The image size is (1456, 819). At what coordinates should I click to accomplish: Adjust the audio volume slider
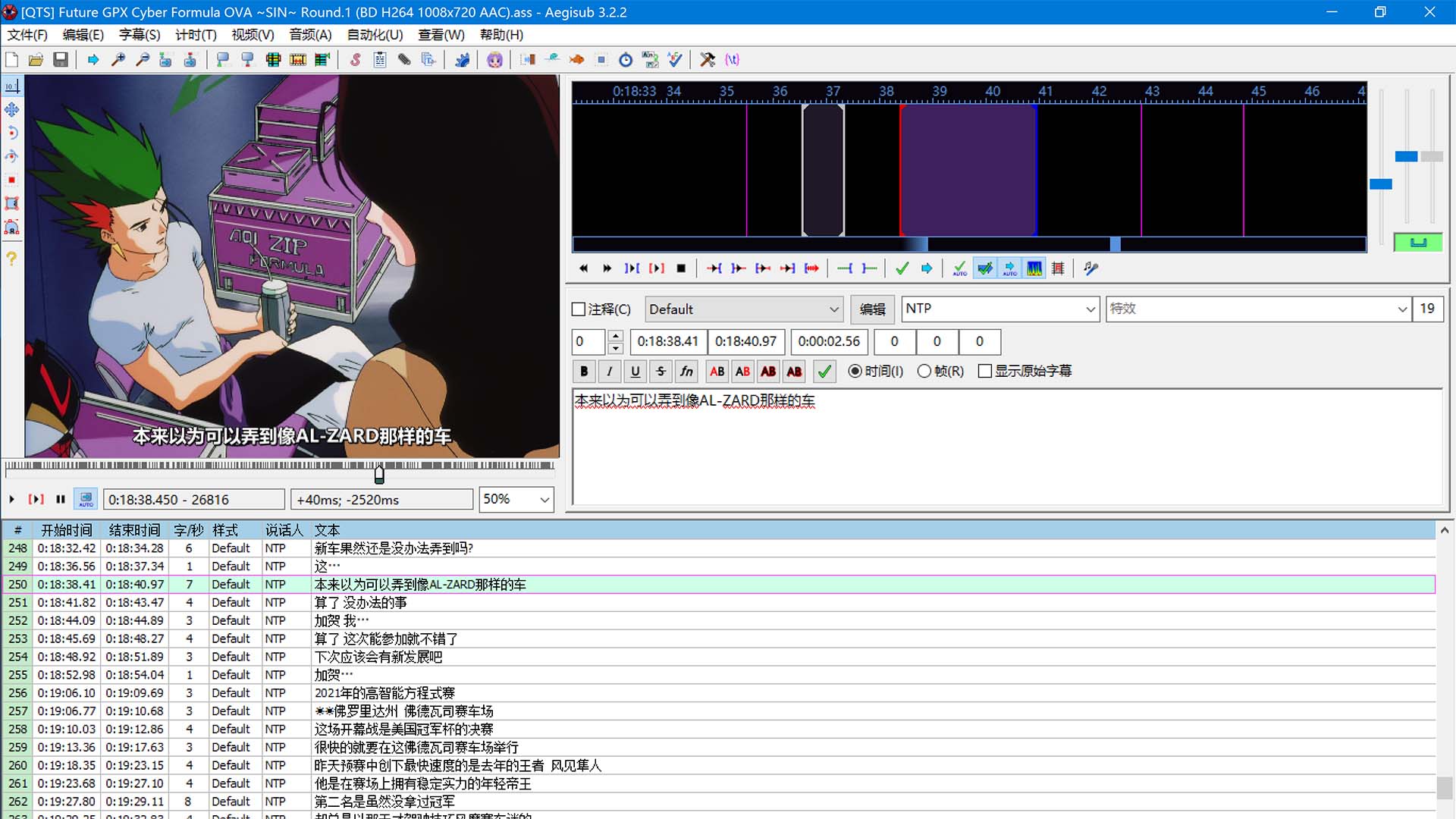(1432, 156)
